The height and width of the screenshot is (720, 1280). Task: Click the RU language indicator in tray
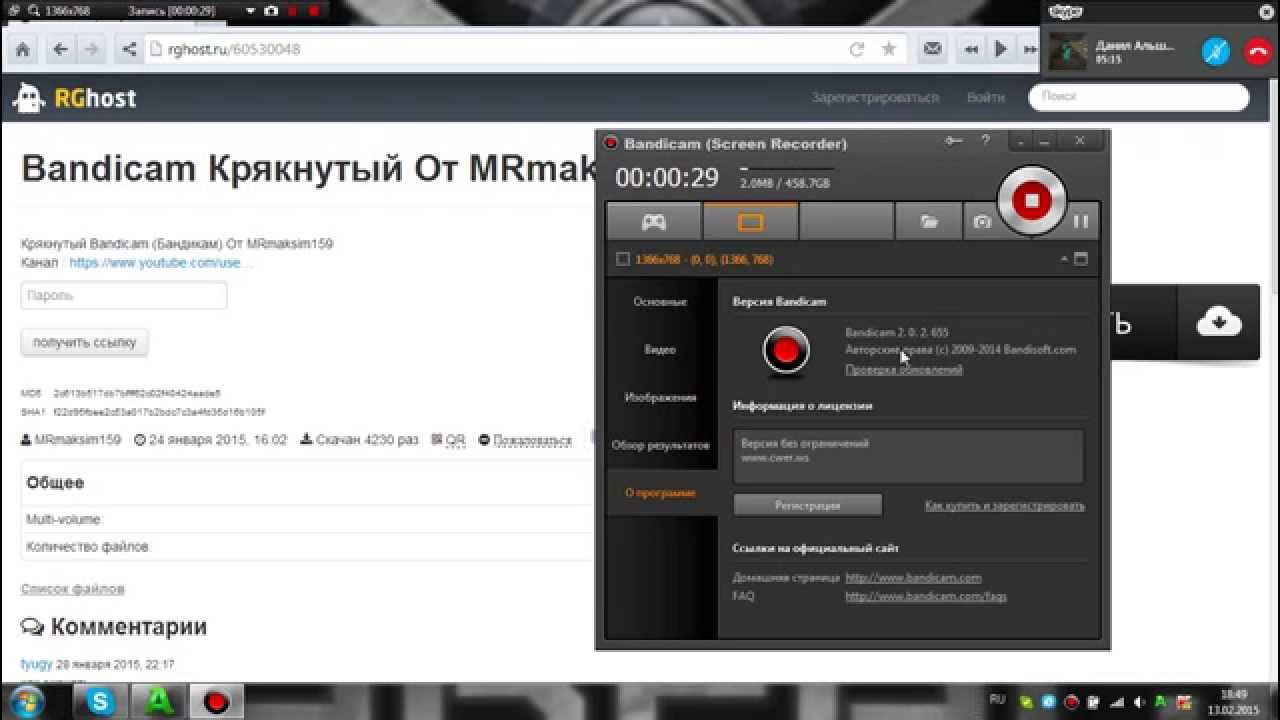[x=997, y=699]
